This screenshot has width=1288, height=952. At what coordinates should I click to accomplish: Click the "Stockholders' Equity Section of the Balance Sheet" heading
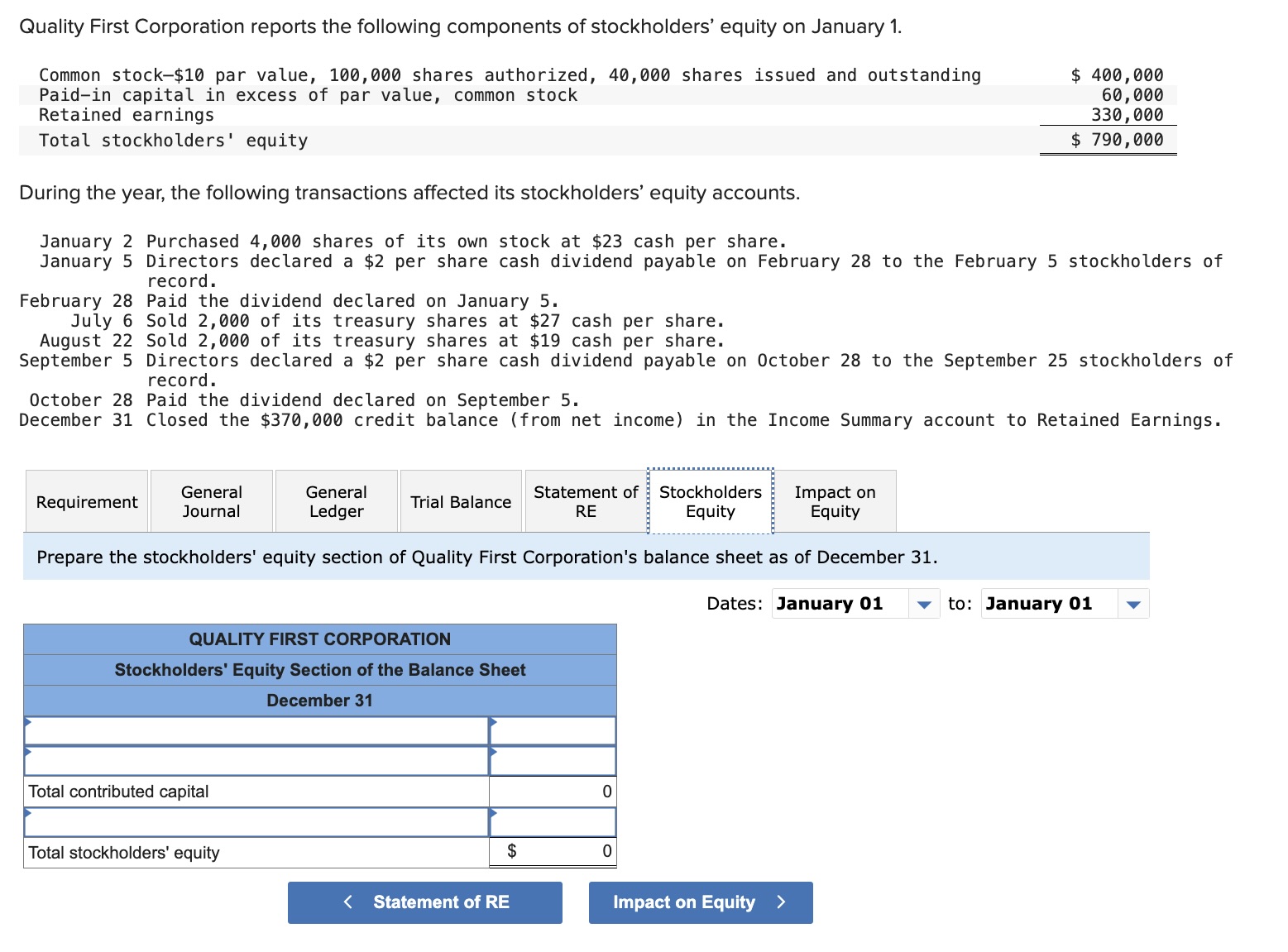(x=320, y=670)
